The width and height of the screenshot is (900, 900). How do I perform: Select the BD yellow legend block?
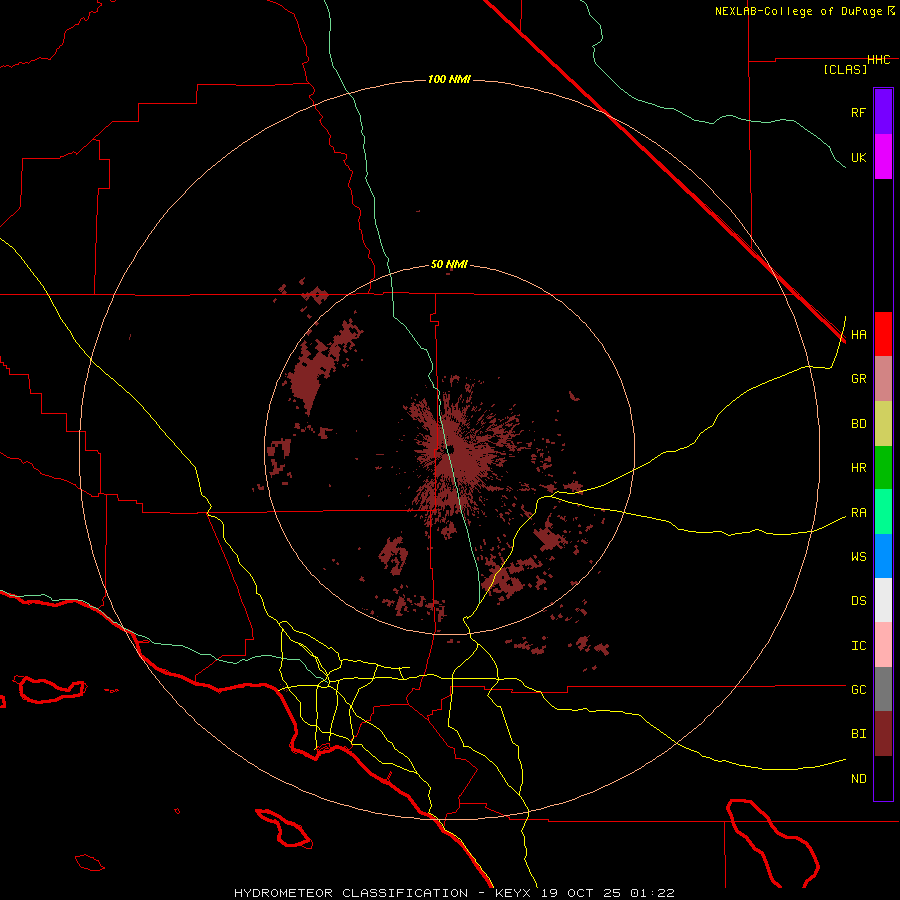883,423
